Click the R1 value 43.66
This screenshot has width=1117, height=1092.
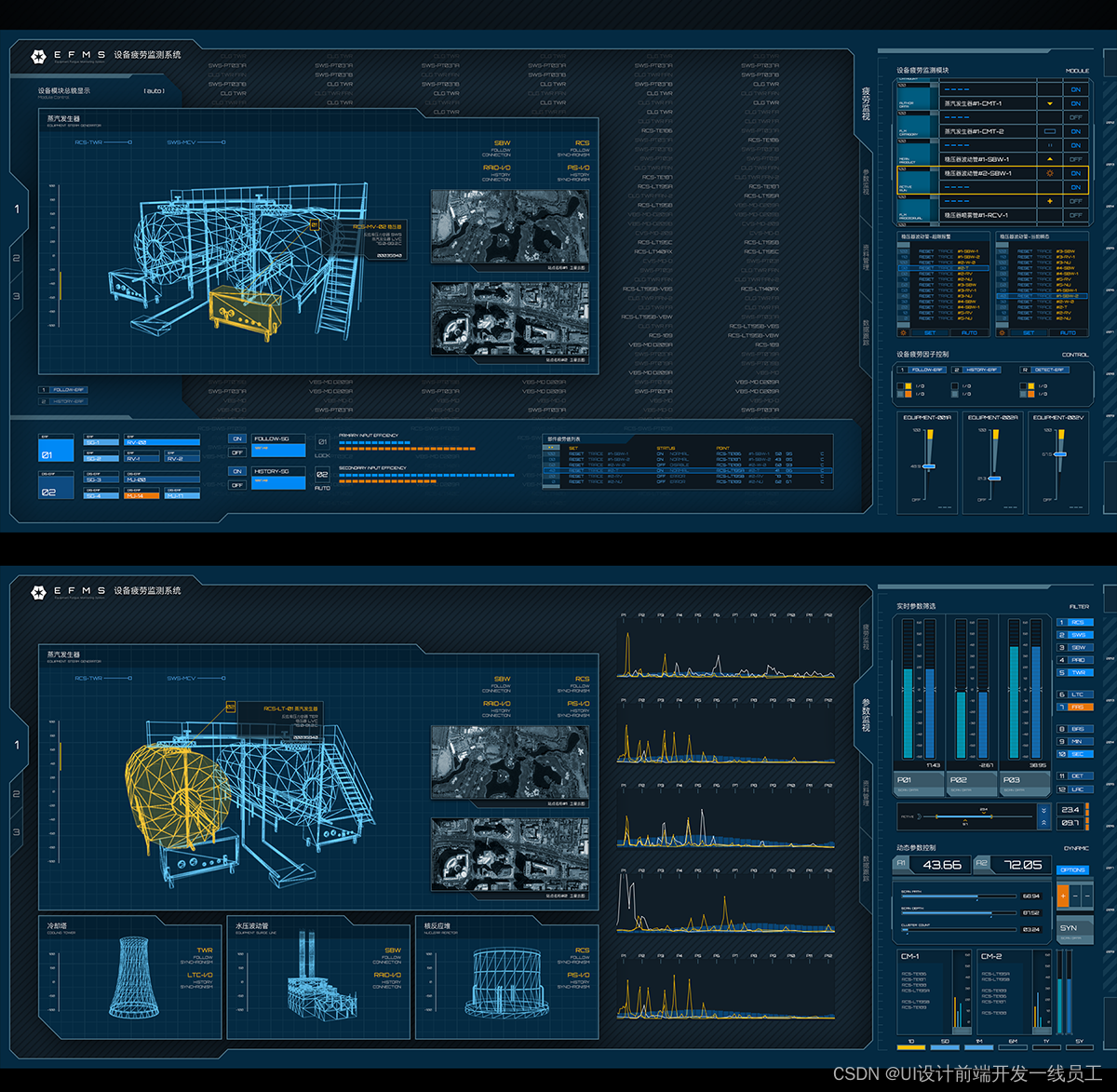(942, 865)
